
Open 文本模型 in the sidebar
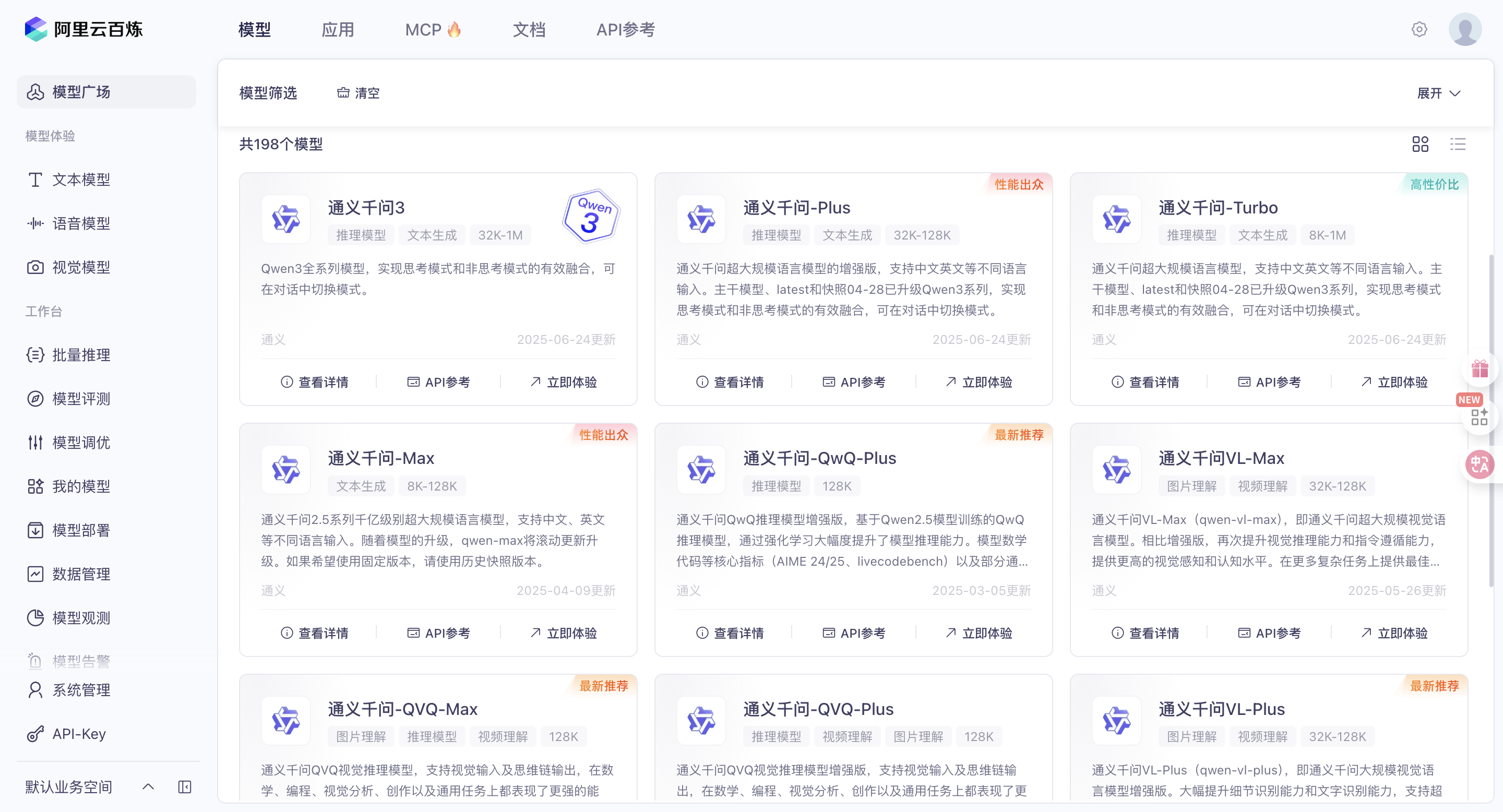tap(106, 179)
